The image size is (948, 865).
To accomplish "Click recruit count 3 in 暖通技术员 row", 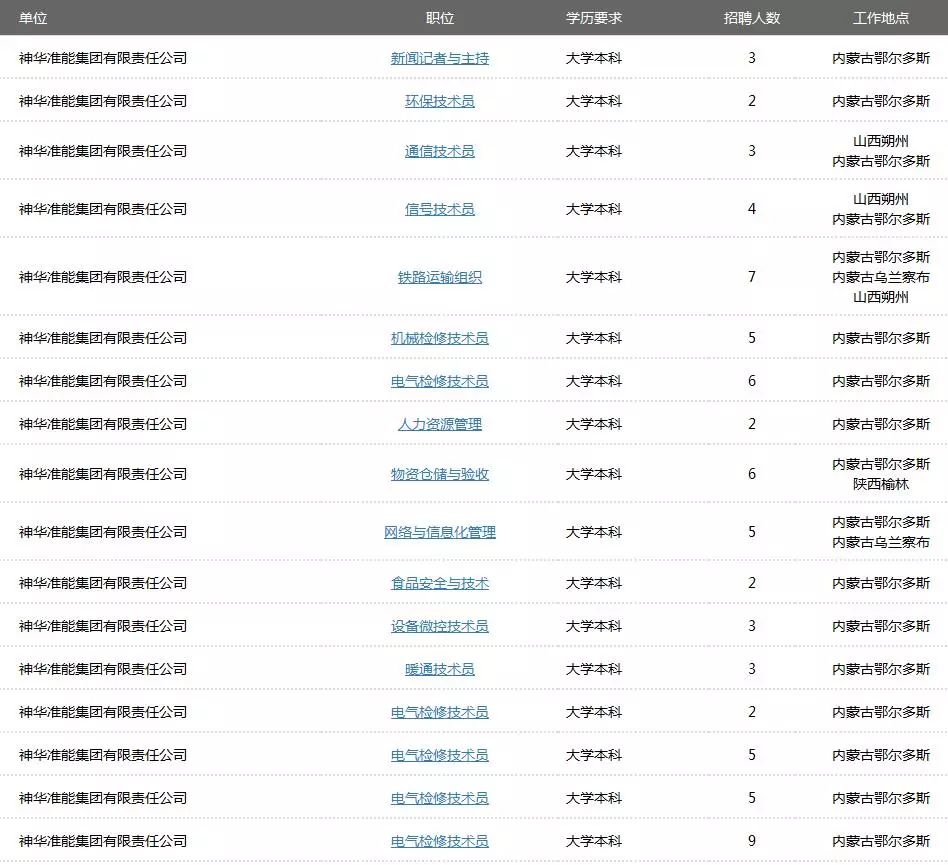I will (752, 669).
